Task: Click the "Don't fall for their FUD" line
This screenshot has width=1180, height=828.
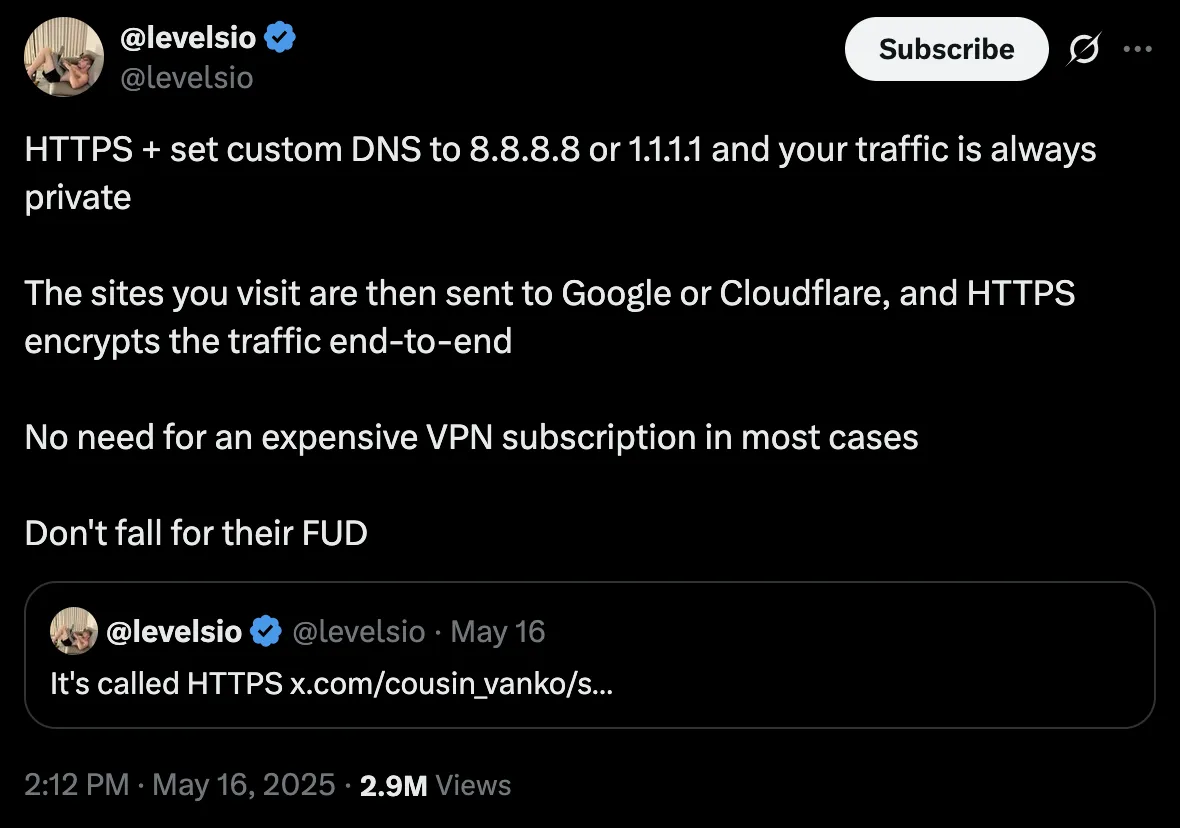Action: (x=196, y=533)
